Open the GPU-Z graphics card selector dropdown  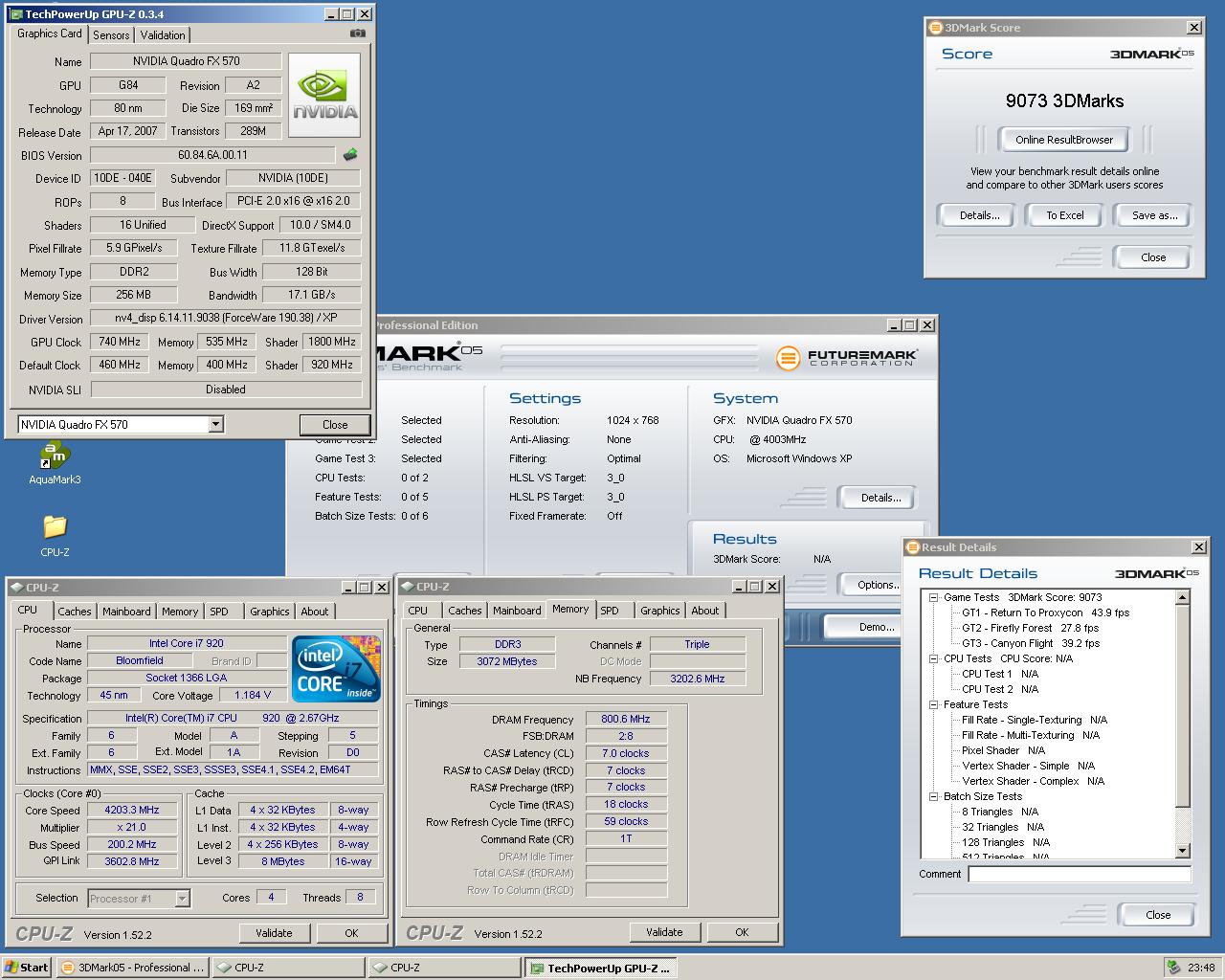point(215,424)
